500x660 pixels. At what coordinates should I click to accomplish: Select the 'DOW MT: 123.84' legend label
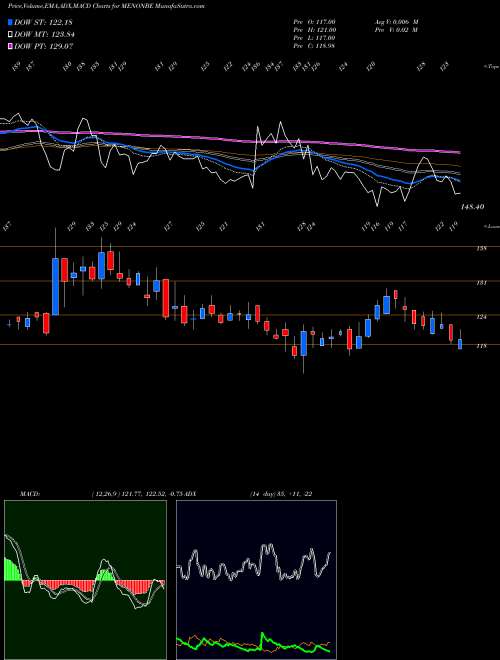click(44, 35)
